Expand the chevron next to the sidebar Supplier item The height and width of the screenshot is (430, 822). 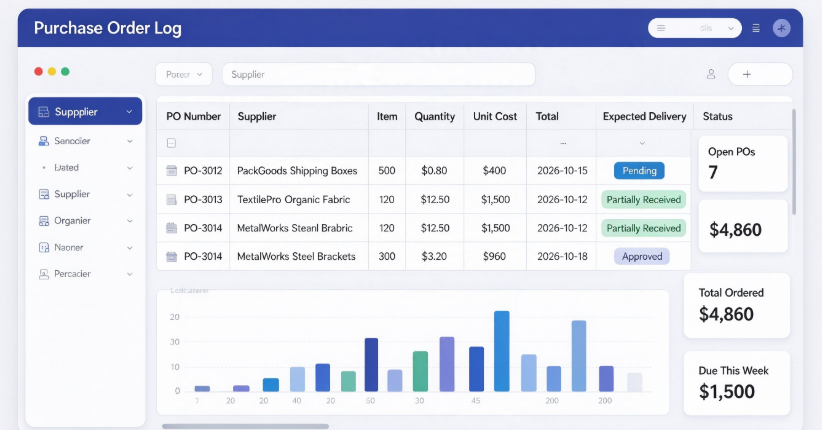pos(129,195)
